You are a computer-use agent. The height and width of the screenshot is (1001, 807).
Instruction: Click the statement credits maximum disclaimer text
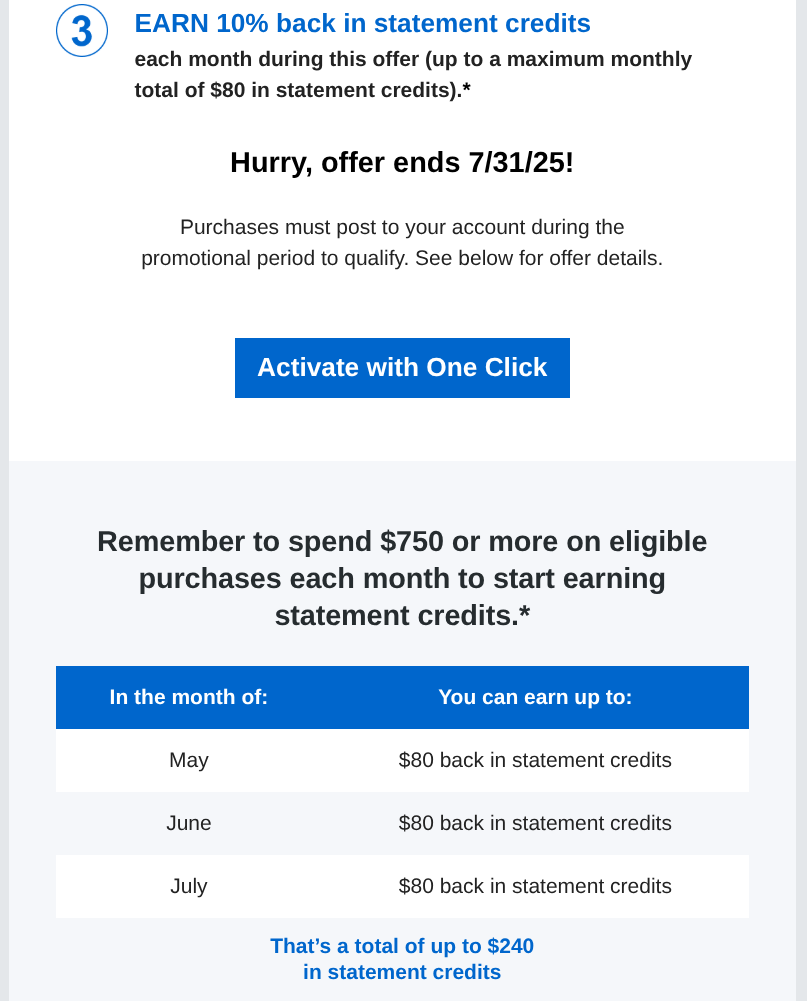(x=413, y=74)
